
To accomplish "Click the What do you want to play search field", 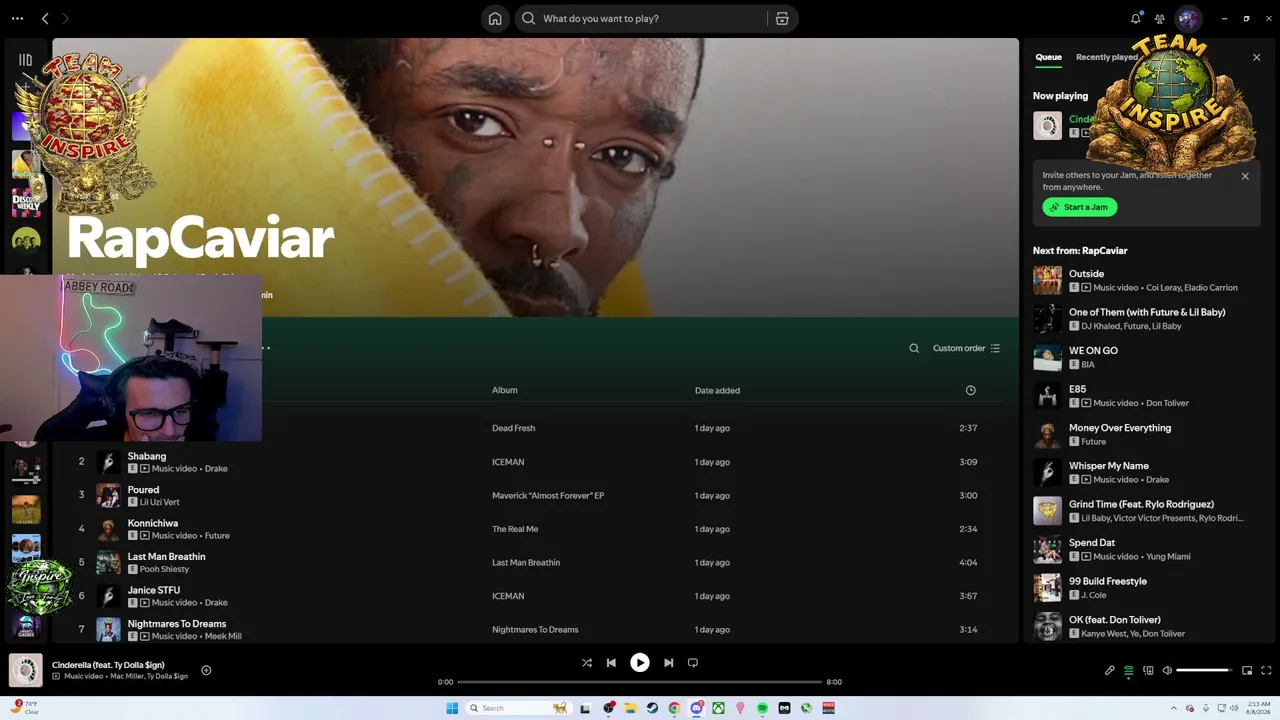I will (641, 18).
